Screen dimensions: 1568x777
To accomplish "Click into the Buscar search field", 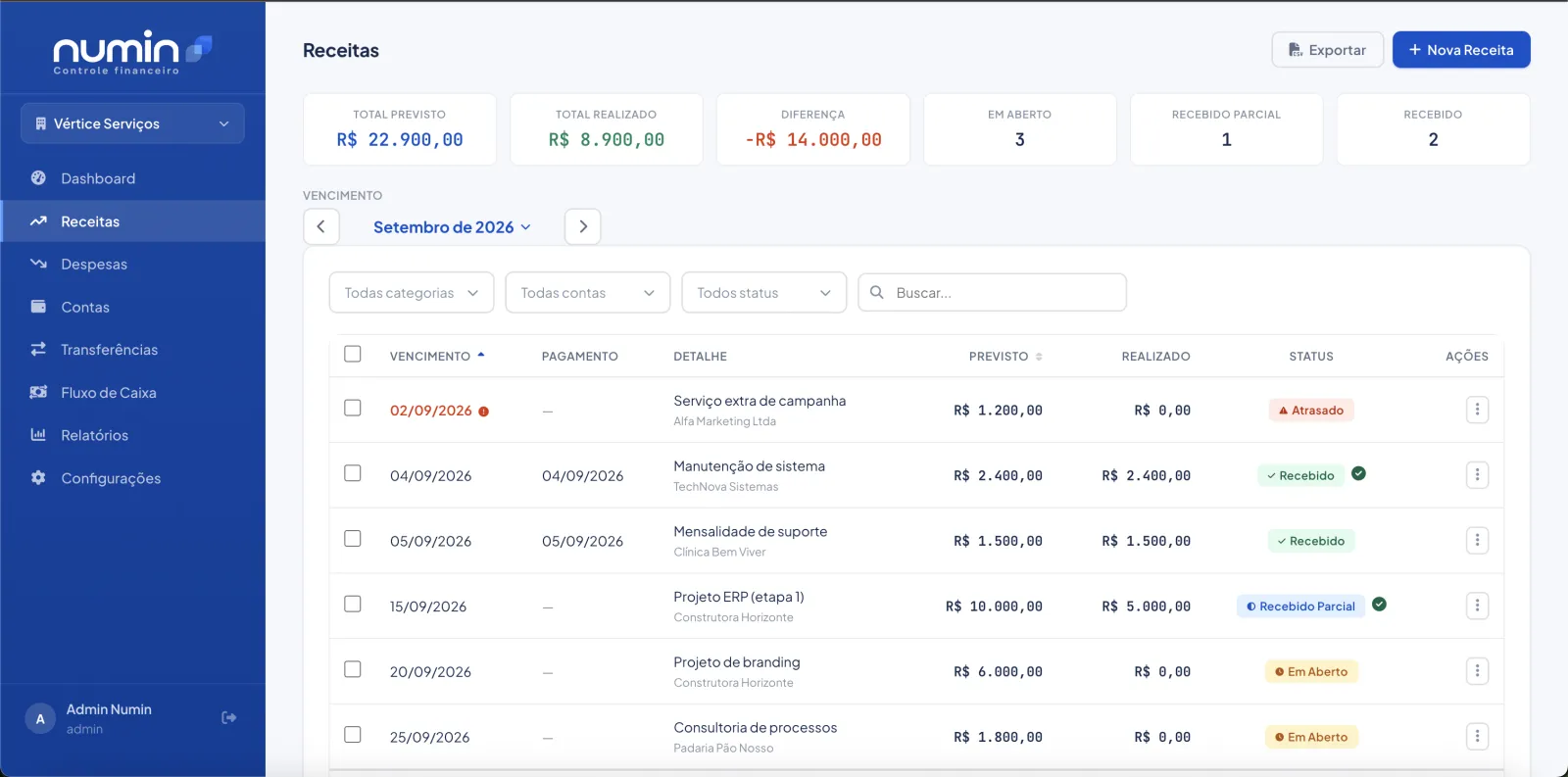I will point(992,292).
